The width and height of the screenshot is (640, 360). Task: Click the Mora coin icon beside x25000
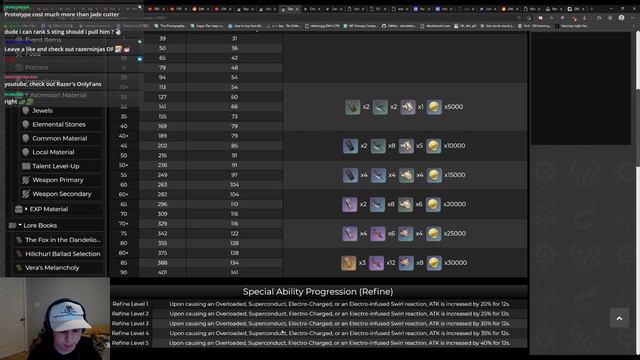[433, 233]
